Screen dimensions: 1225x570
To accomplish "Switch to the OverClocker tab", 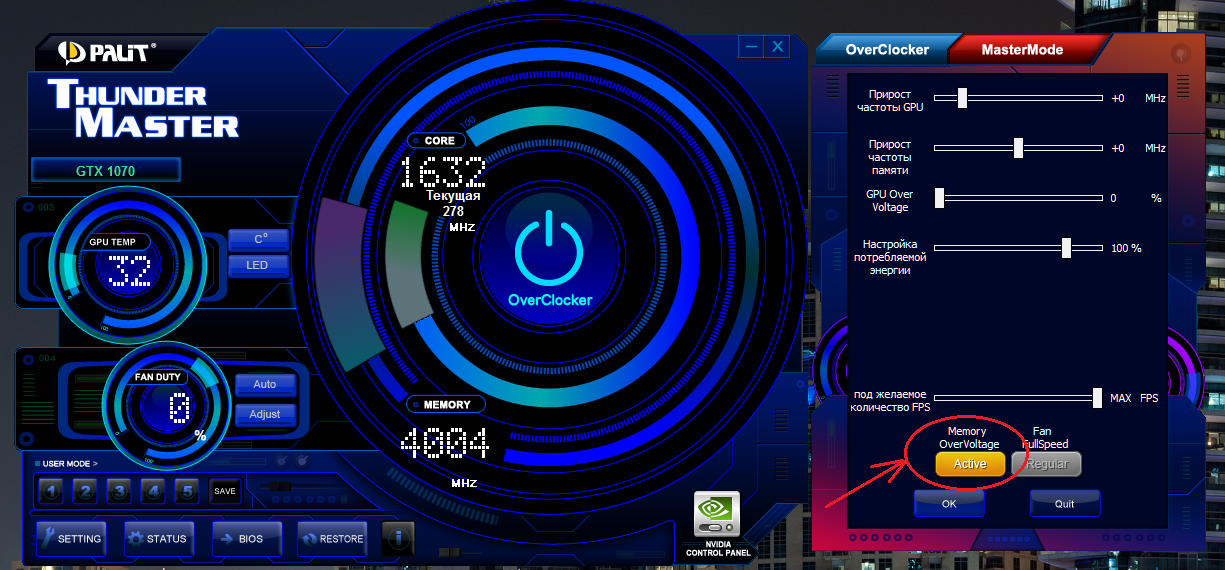I will click(x=887, y=49).
